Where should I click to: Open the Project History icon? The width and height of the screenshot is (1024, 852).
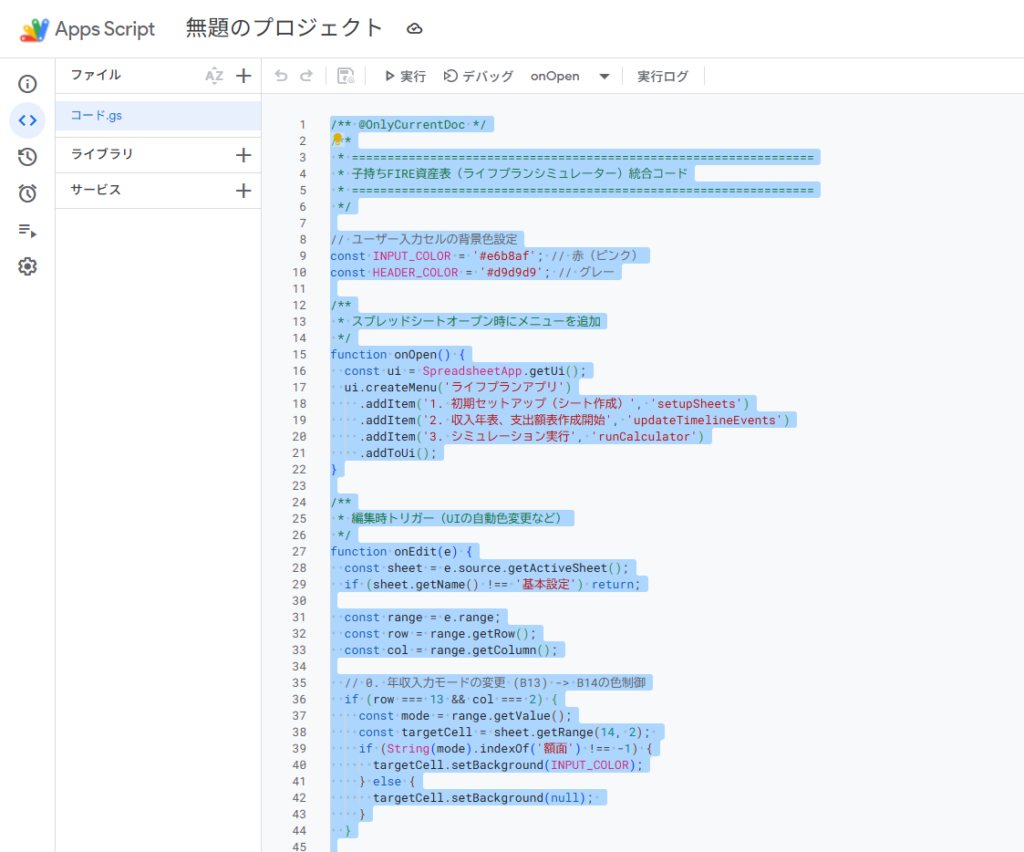27,157
